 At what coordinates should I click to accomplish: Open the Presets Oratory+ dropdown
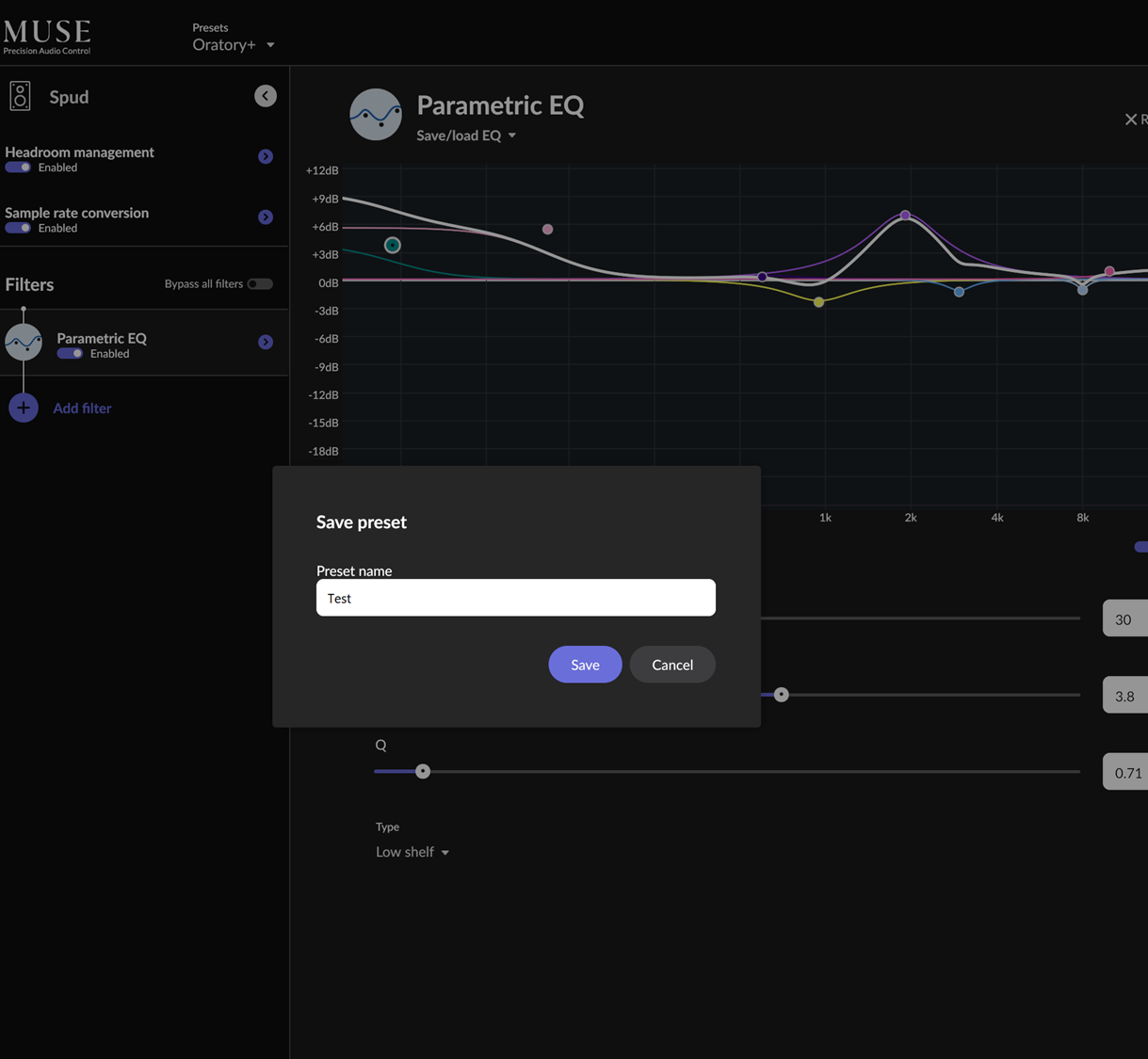click(234, 45)
